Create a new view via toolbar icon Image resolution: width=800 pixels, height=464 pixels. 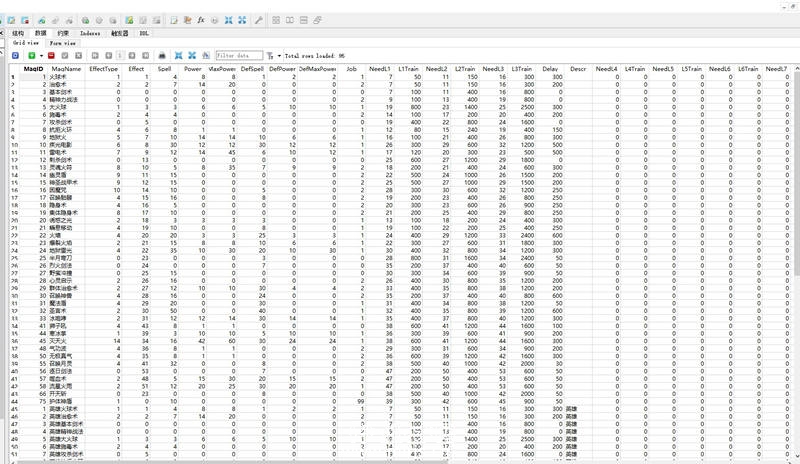130,20
